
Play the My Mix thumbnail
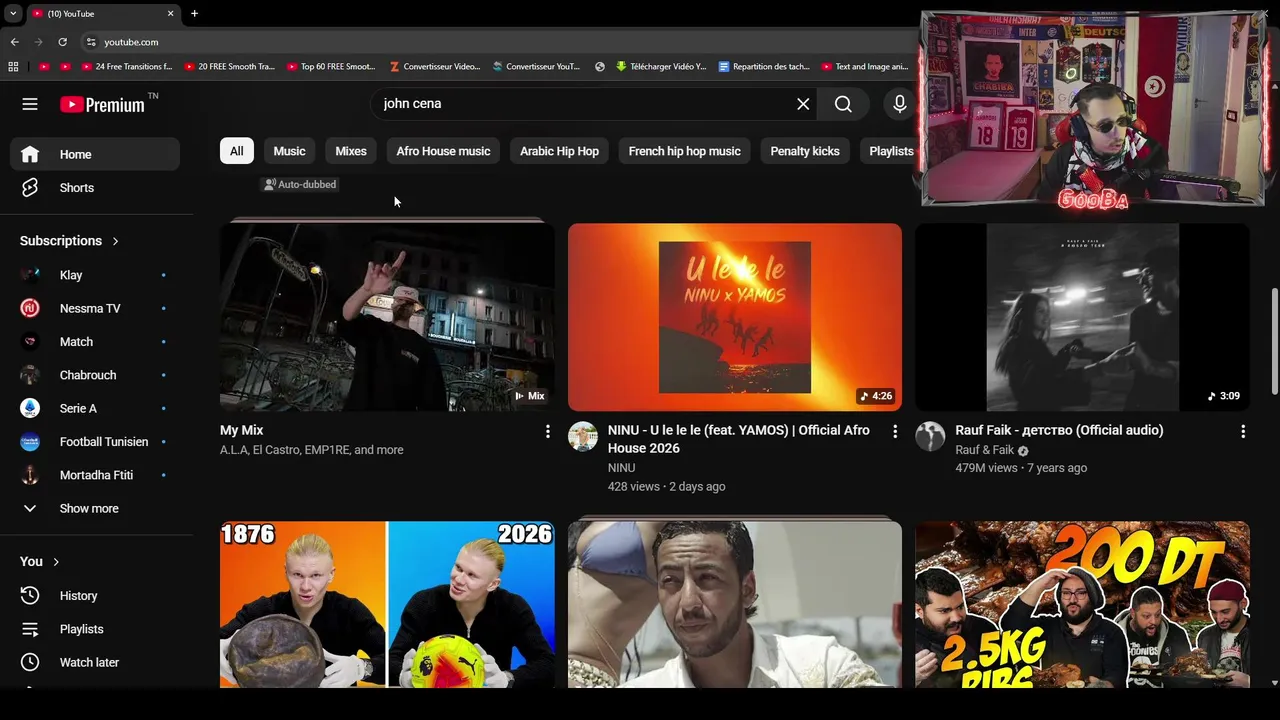(x=387, y=317)
